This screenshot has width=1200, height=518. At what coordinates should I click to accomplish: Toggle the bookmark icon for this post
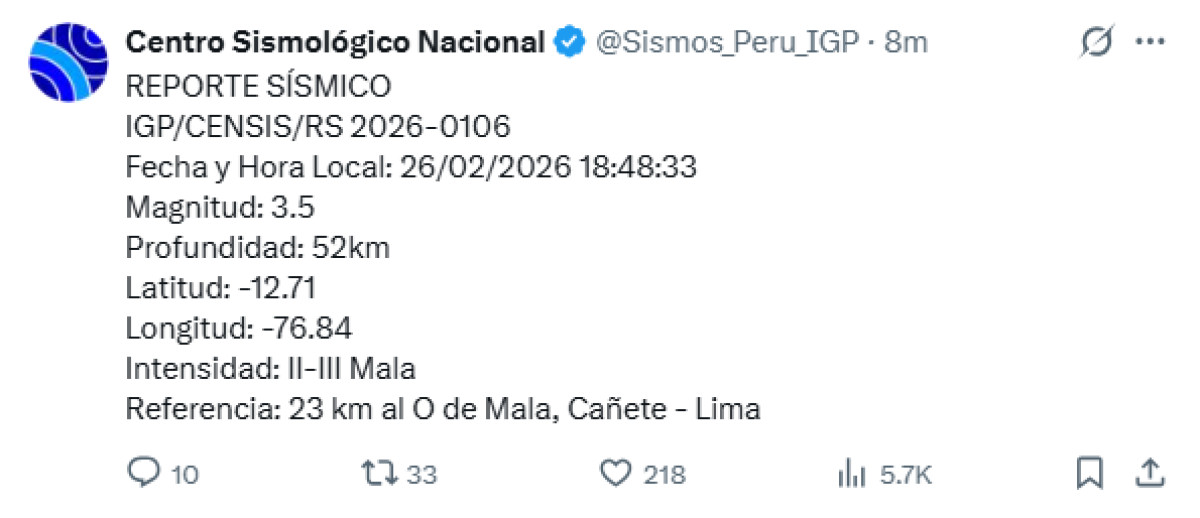(1089, 472)
